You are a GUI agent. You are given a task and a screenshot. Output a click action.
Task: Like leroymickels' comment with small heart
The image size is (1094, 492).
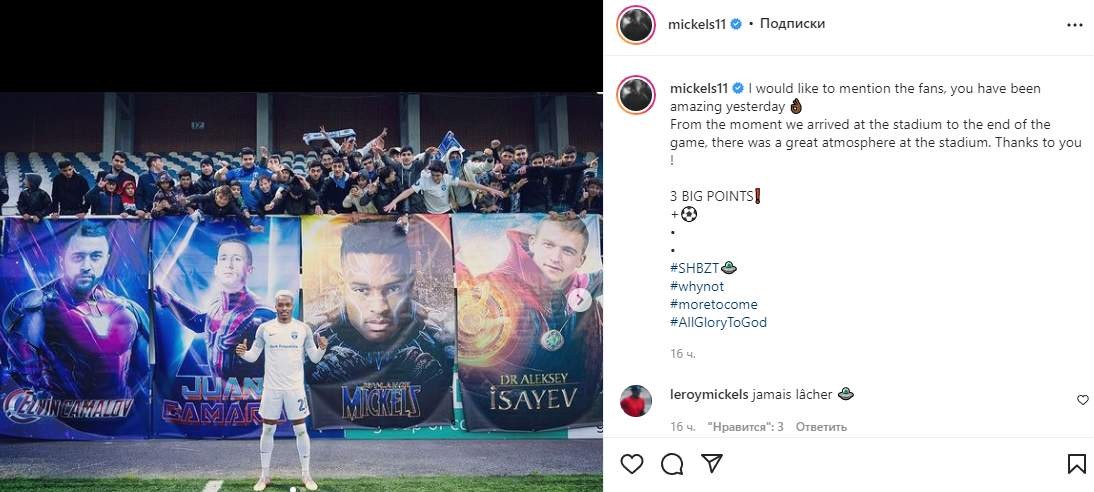(x=1082, y=400)
